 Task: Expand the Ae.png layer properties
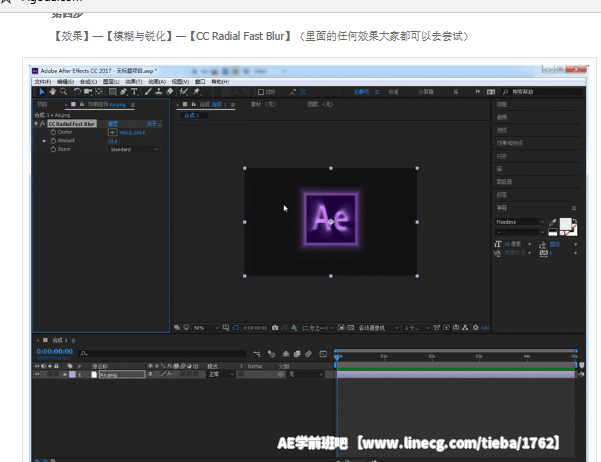pyautogui.click(x=65, y=374)
